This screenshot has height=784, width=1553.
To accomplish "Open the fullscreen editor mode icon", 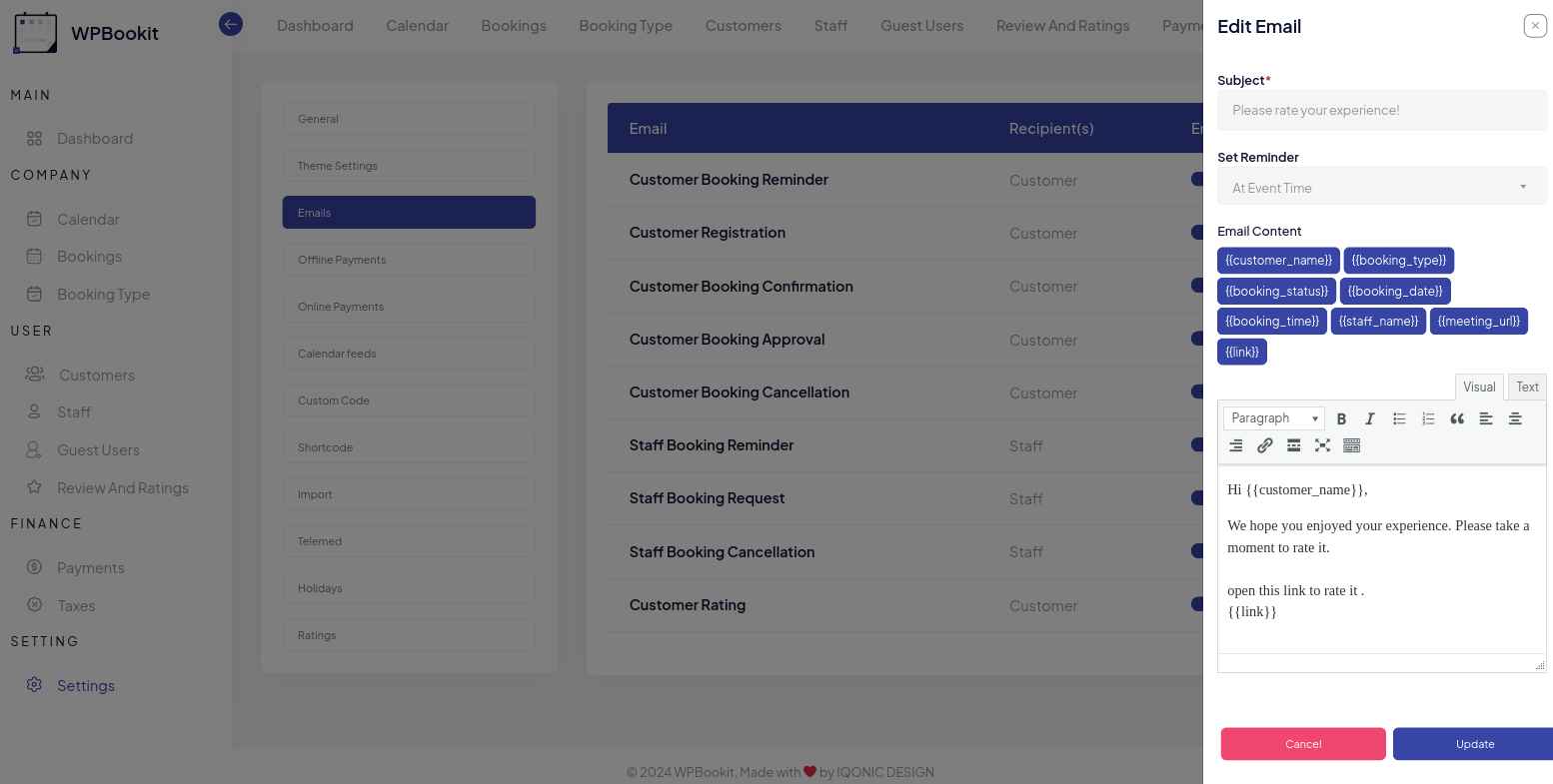I will tap(1322, 446).
